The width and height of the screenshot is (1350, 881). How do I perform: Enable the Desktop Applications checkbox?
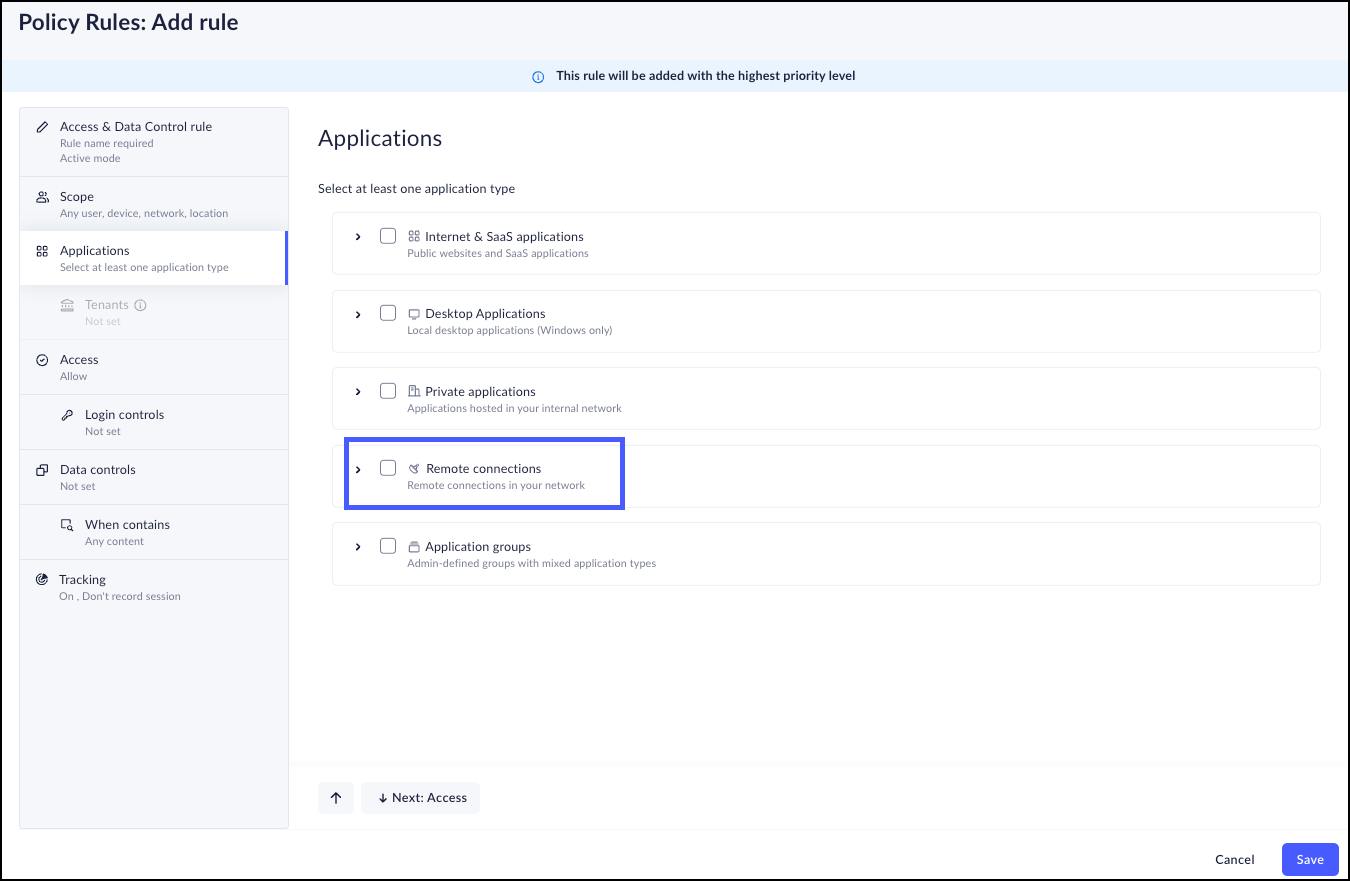coord(388,313)
